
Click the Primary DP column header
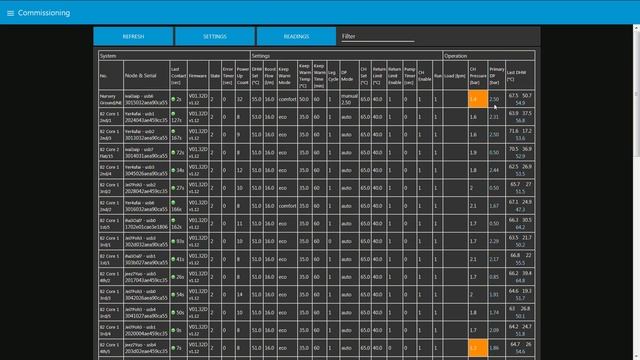pyautogui.click(x=497, y=76)
